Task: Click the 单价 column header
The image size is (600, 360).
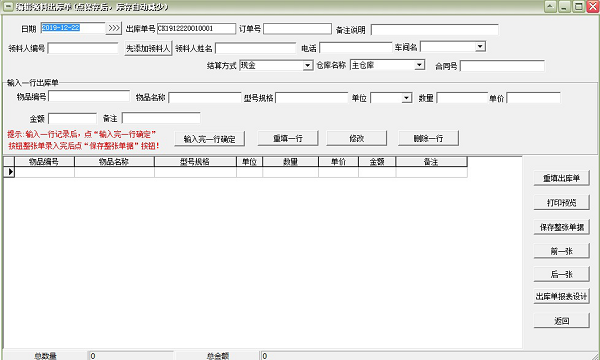Action: pos(338,162)
